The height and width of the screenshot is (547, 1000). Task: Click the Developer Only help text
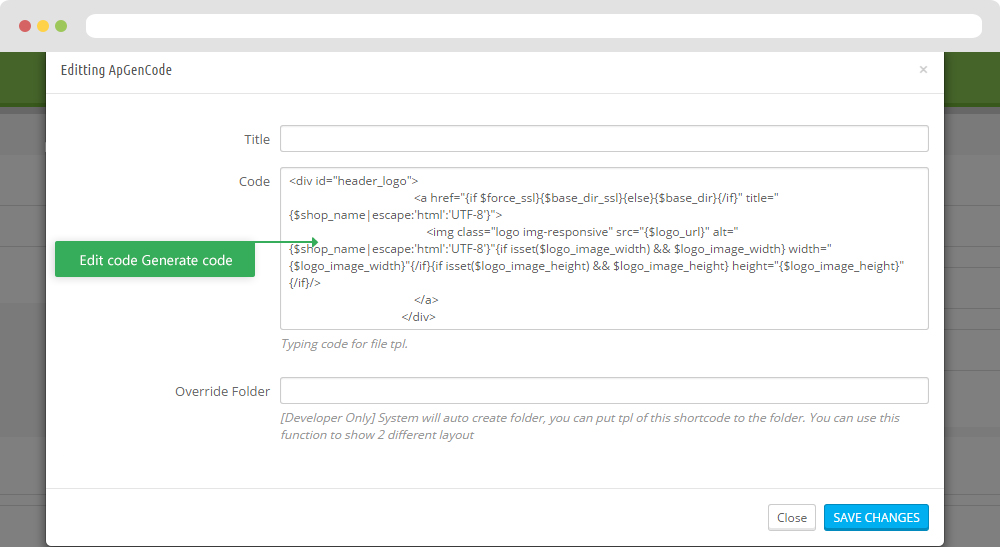pos(590,426)
